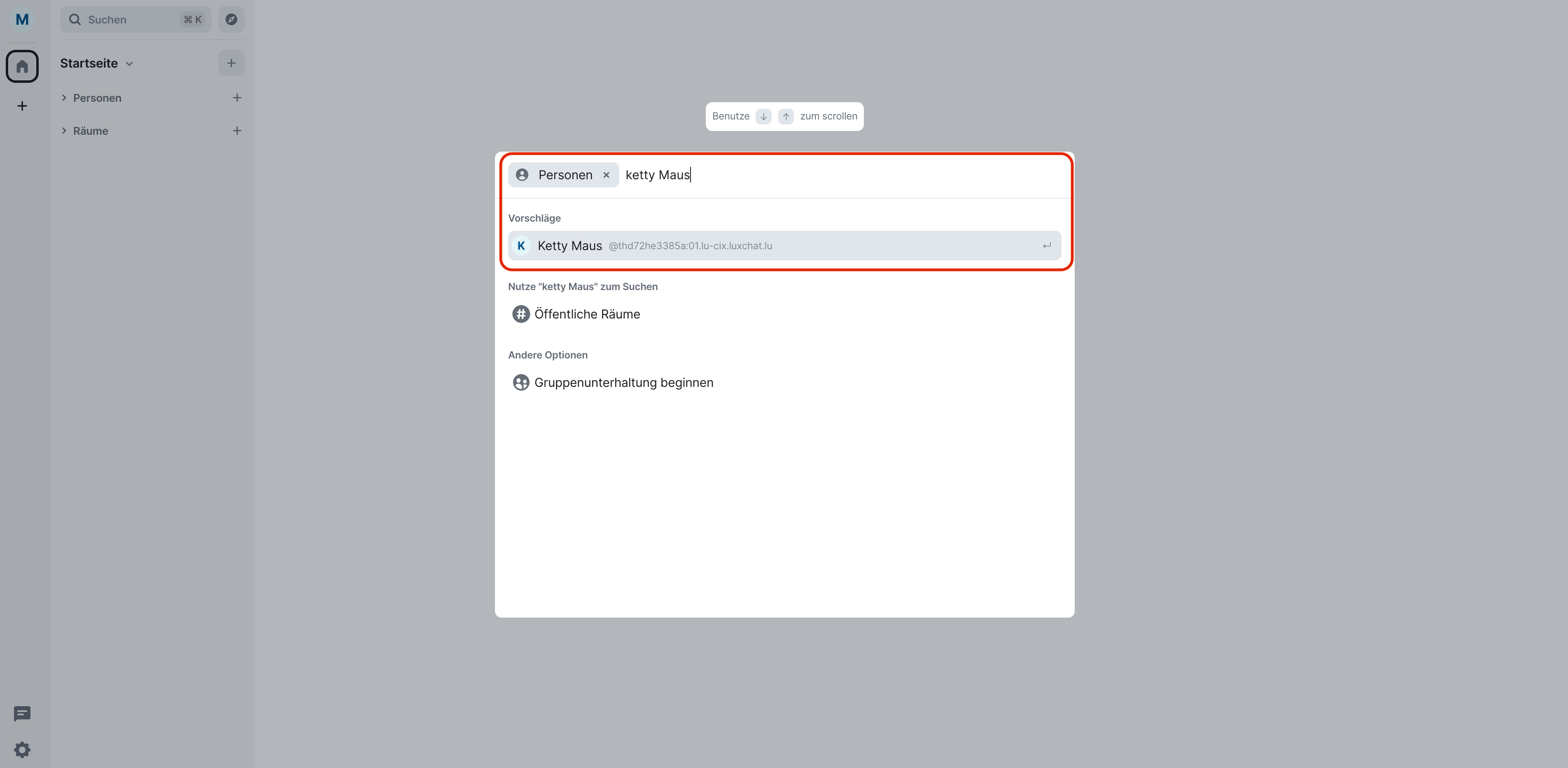Choose Öffentliche Räume search option
The height and width of the screenshot is (768, 1568).
point(587,314)
